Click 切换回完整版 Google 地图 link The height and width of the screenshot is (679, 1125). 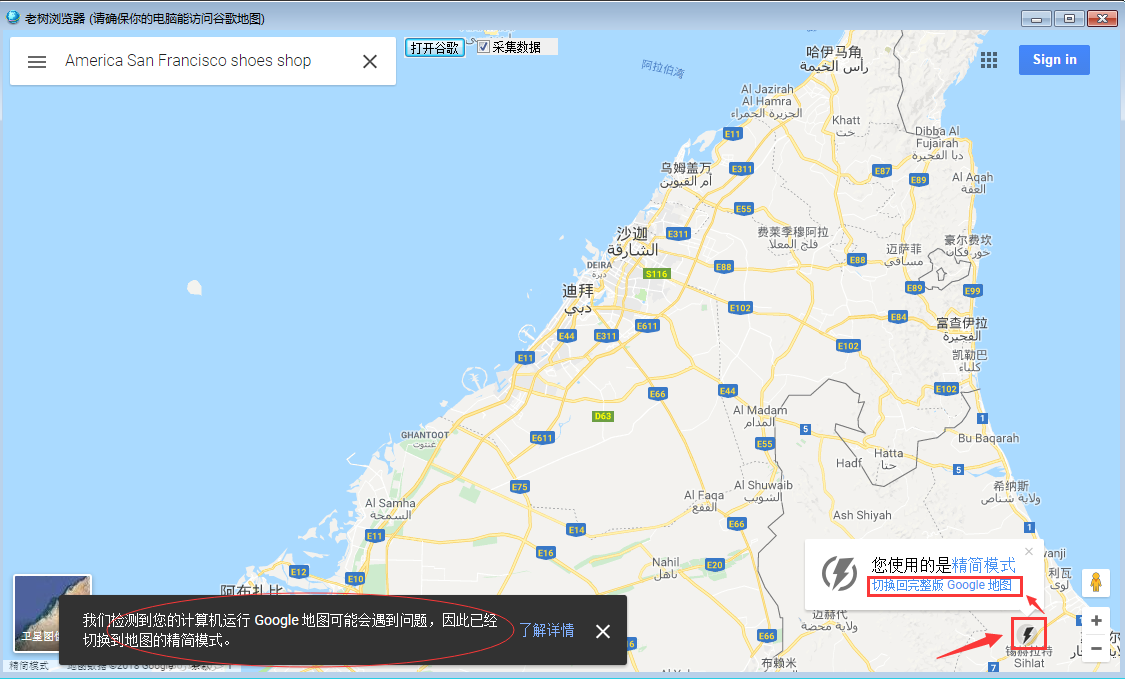click(941, 585)
